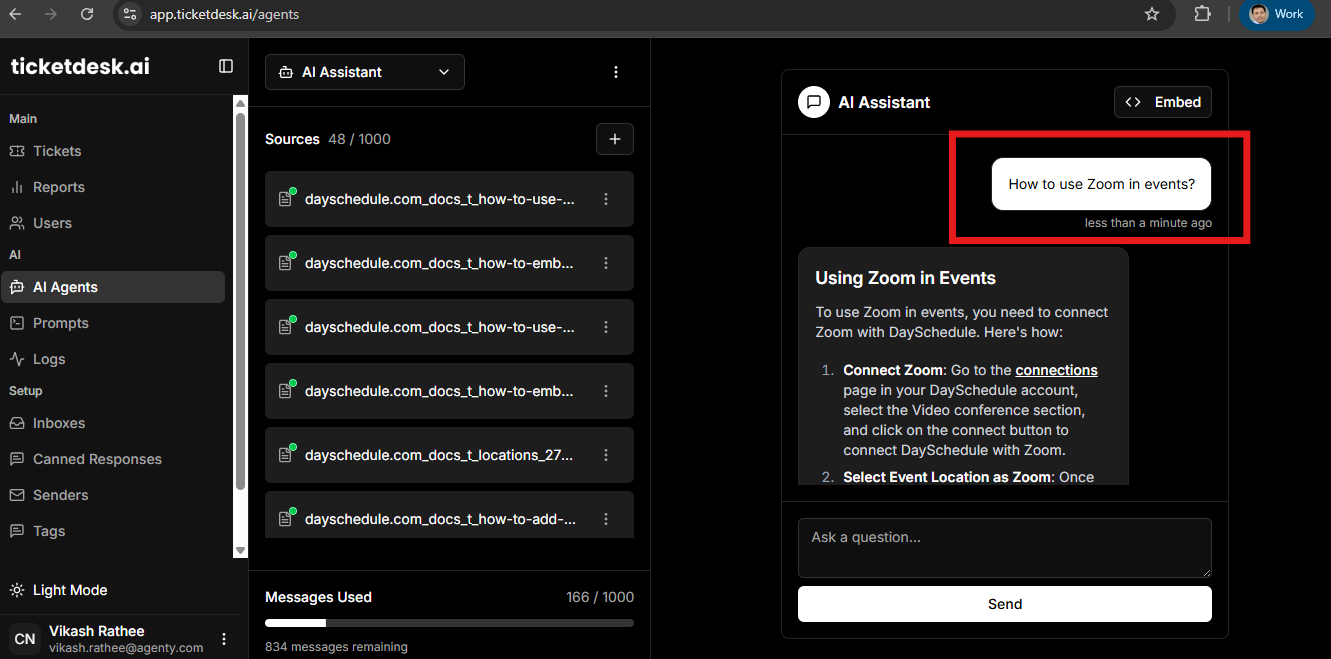Open the first how-to-use source file
1331x659 pixels.
tap(449, 199)
